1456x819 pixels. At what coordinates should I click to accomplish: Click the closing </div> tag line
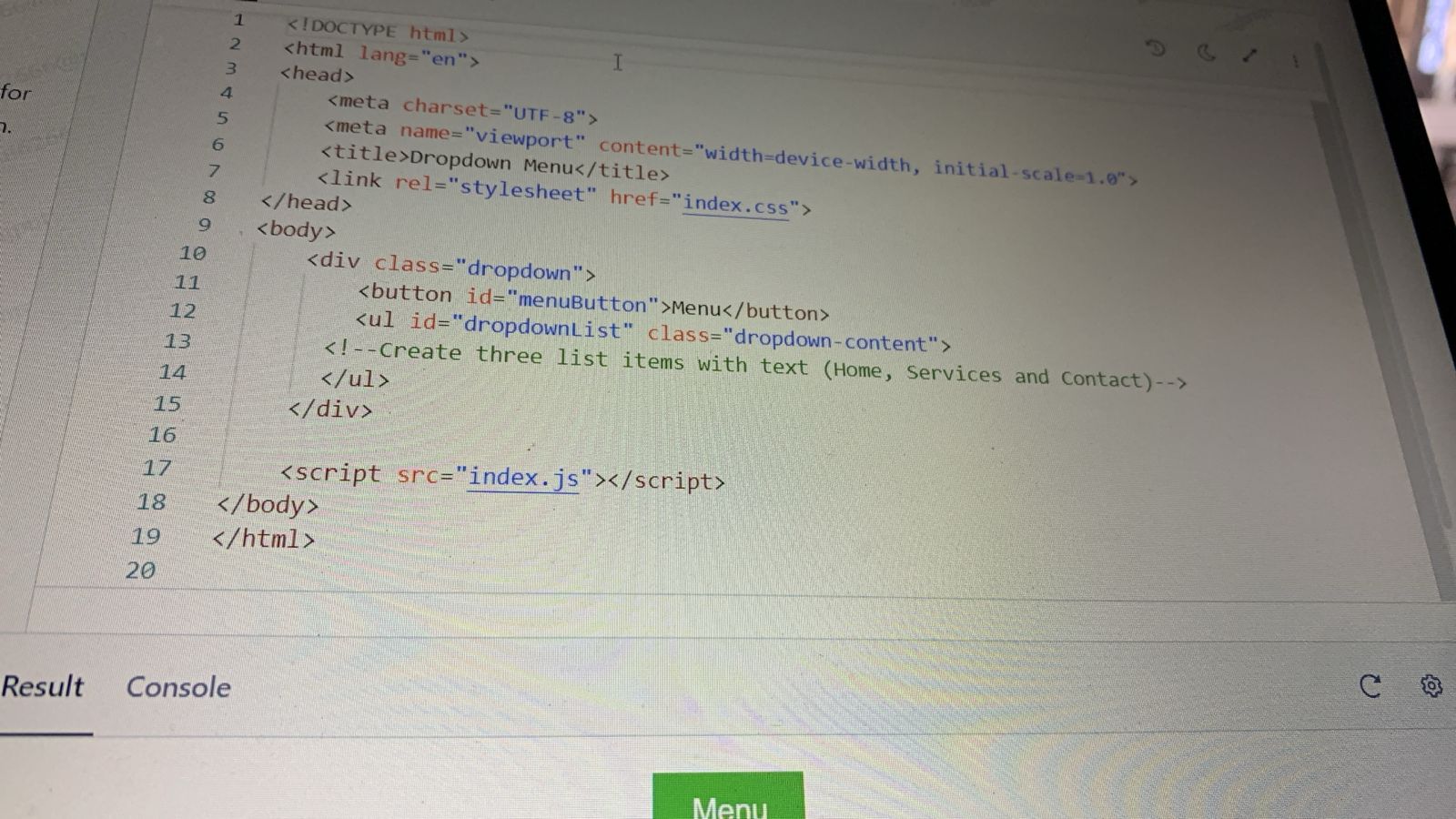pyautogui.click(x=330, y=409)
